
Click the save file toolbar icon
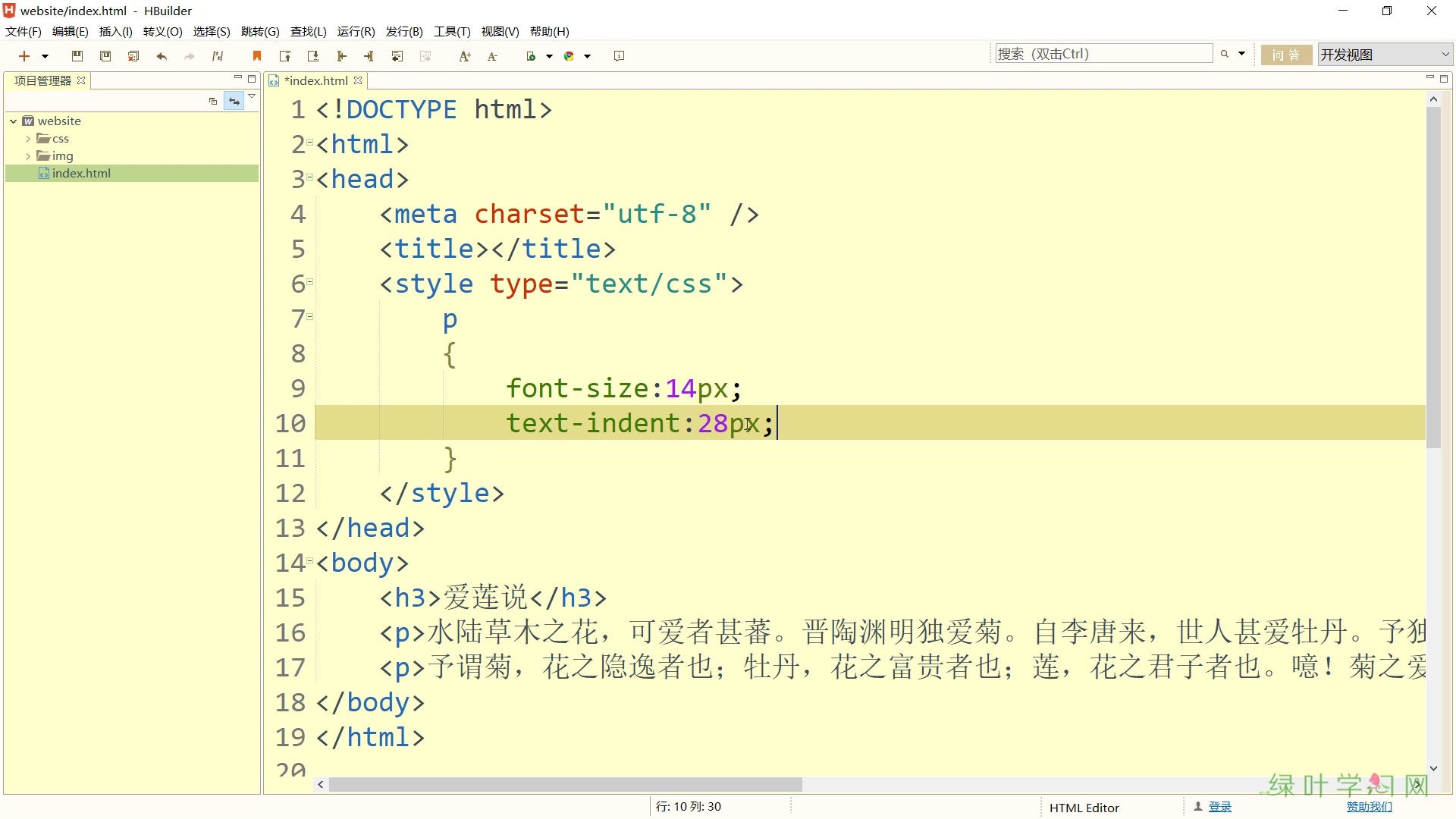point(77,56)
